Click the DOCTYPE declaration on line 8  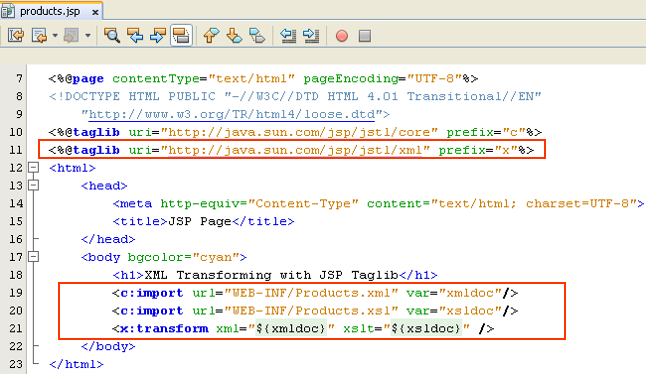pyautogui.click(x=295, y=96)
